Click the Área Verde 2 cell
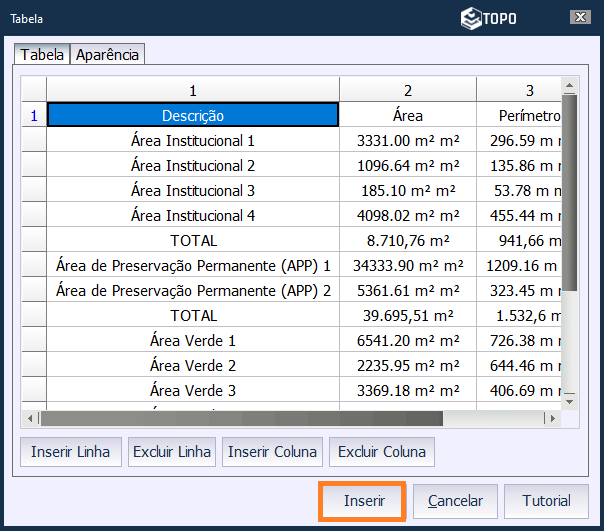The width and height of the screenshot is (604, 531). click(x=193, y=365)
